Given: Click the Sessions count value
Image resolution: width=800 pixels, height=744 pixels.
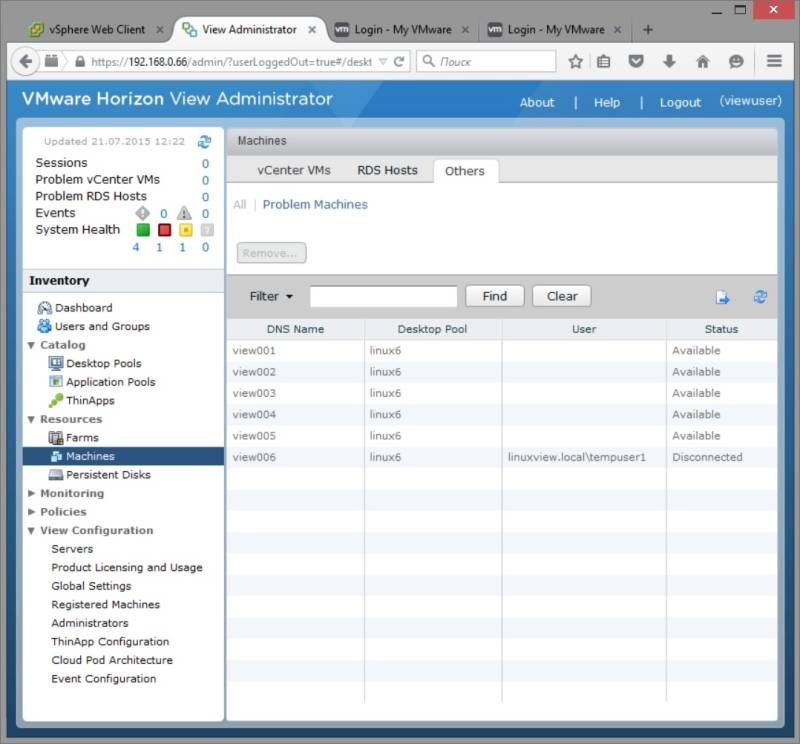Looking at the screenshot, I should (x=205, y=163).
